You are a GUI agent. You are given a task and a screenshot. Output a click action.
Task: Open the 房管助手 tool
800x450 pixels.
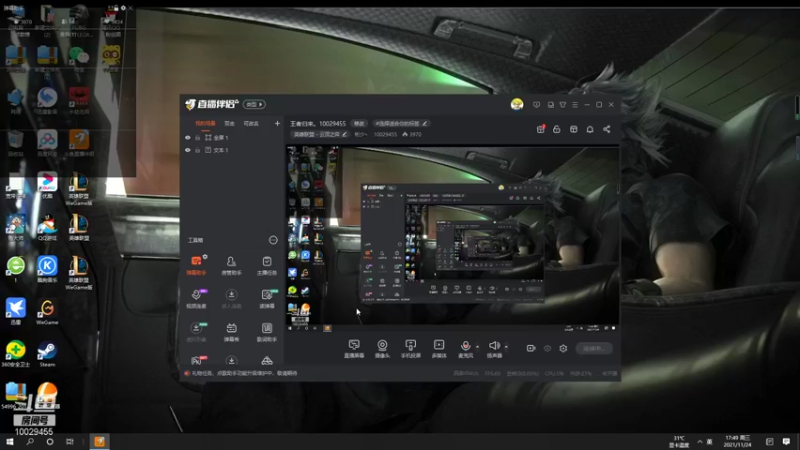pyautogui.click(x=231, y=265)
